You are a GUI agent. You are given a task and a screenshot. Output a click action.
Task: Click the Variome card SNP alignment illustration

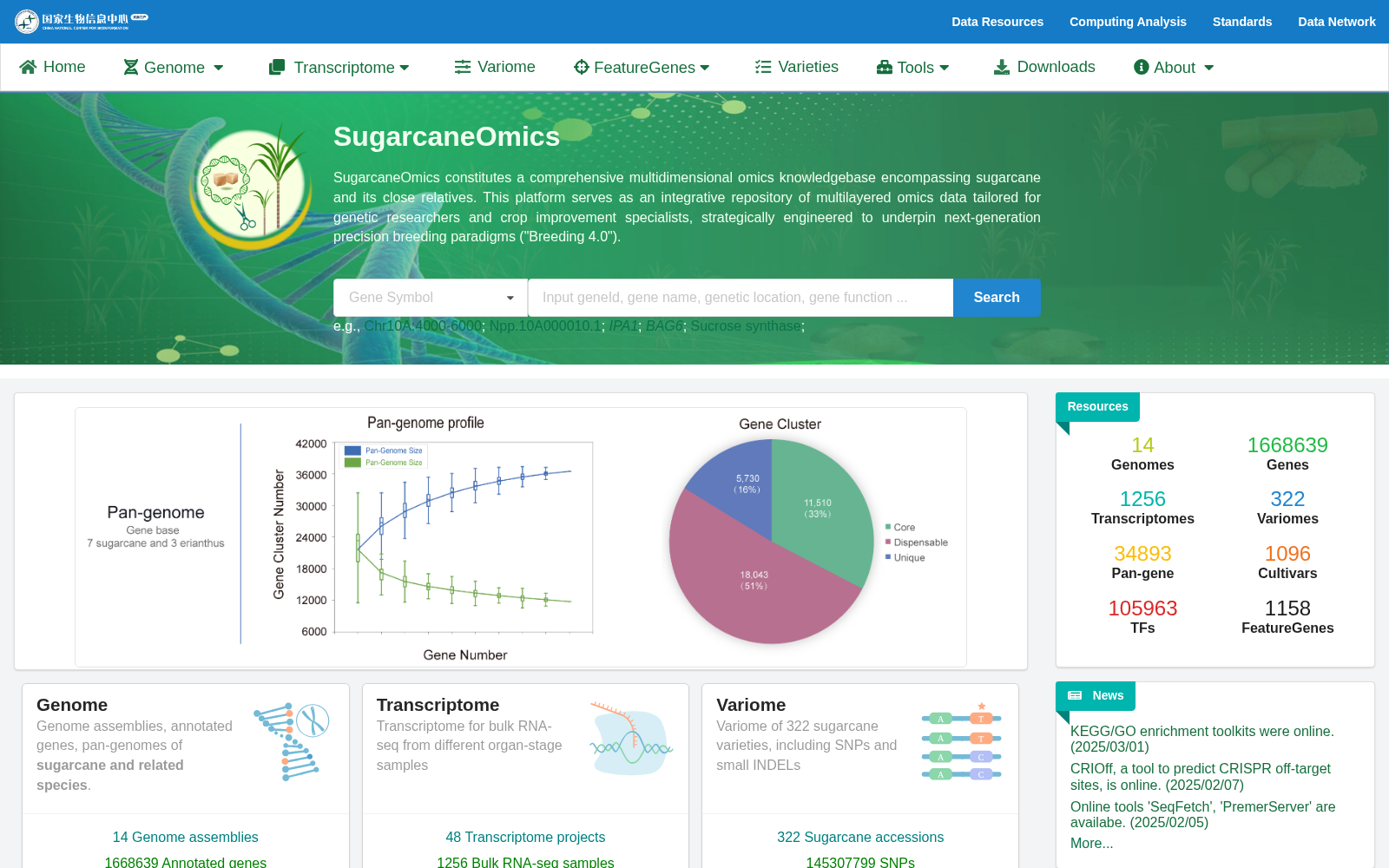(x=962, y=743)
